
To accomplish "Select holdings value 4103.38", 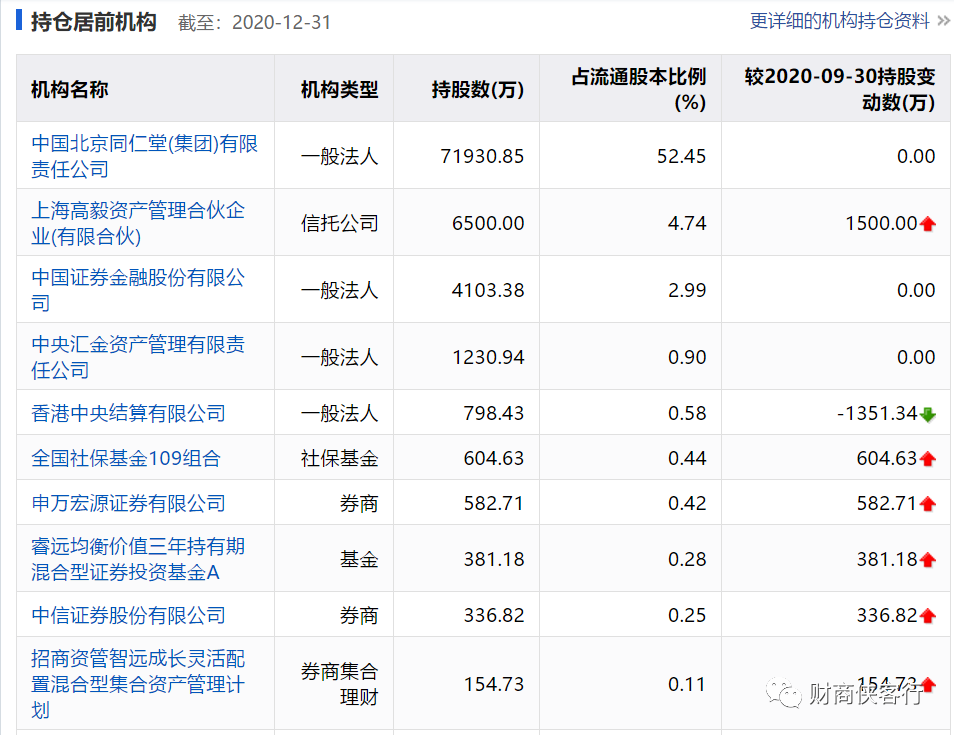I will click(x=488, y=290).
